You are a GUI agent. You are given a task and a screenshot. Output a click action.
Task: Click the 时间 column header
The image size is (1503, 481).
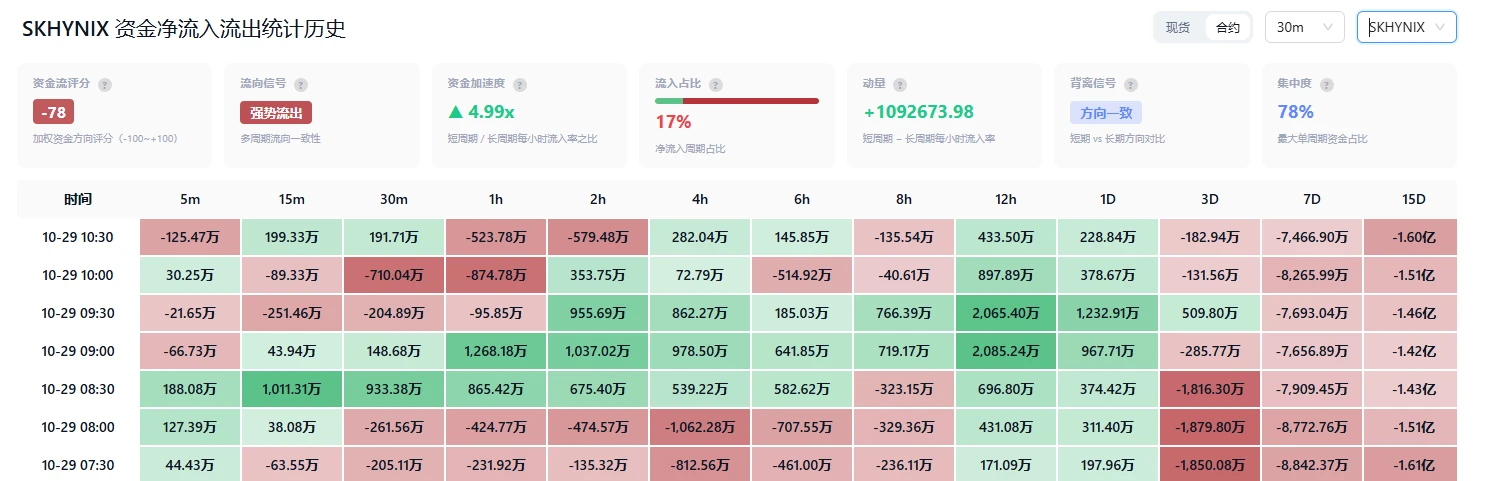(x=78, y=199)
